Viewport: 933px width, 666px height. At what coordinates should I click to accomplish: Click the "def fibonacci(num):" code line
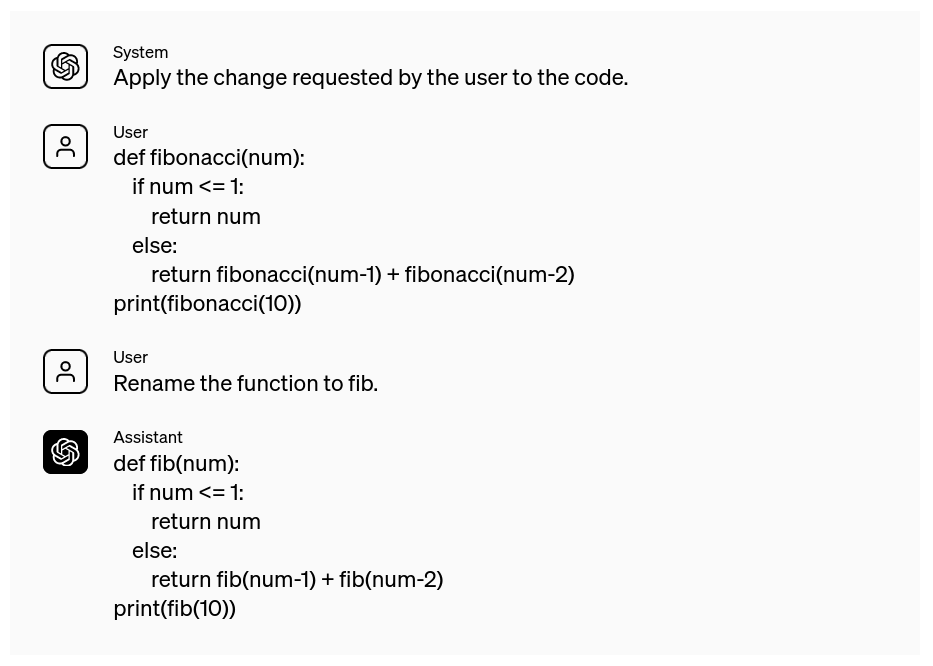(x=209, y=157)
